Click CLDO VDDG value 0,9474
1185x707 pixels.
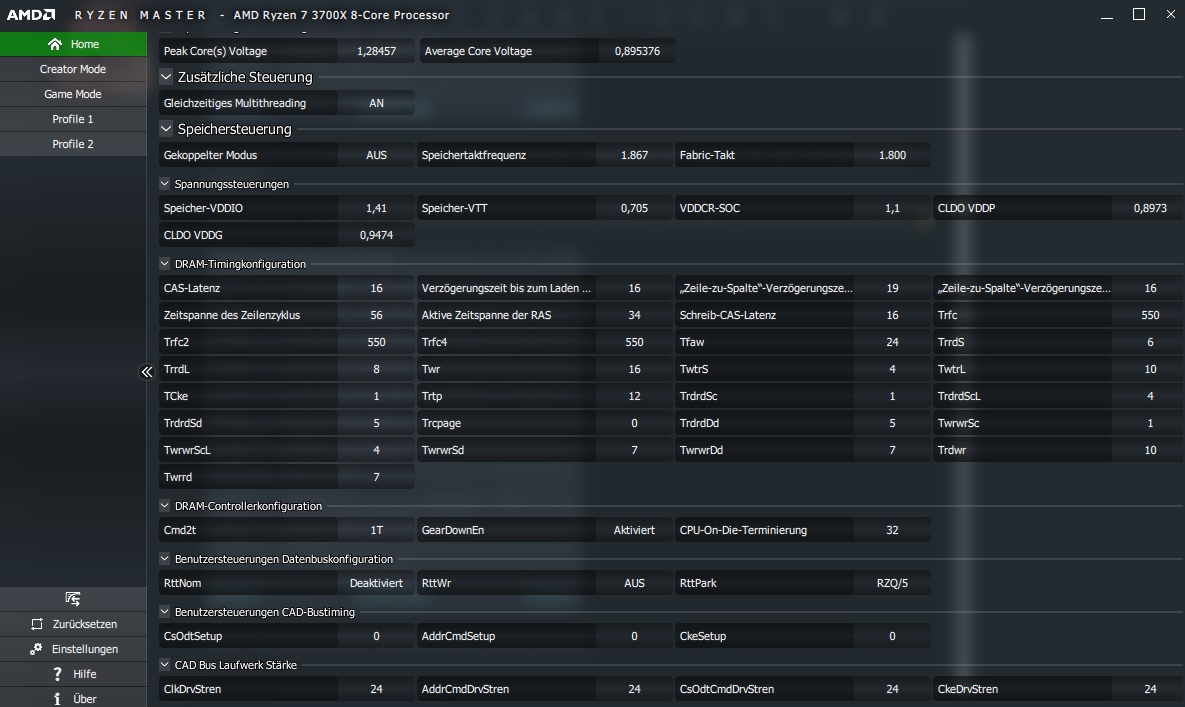point(376,235)
